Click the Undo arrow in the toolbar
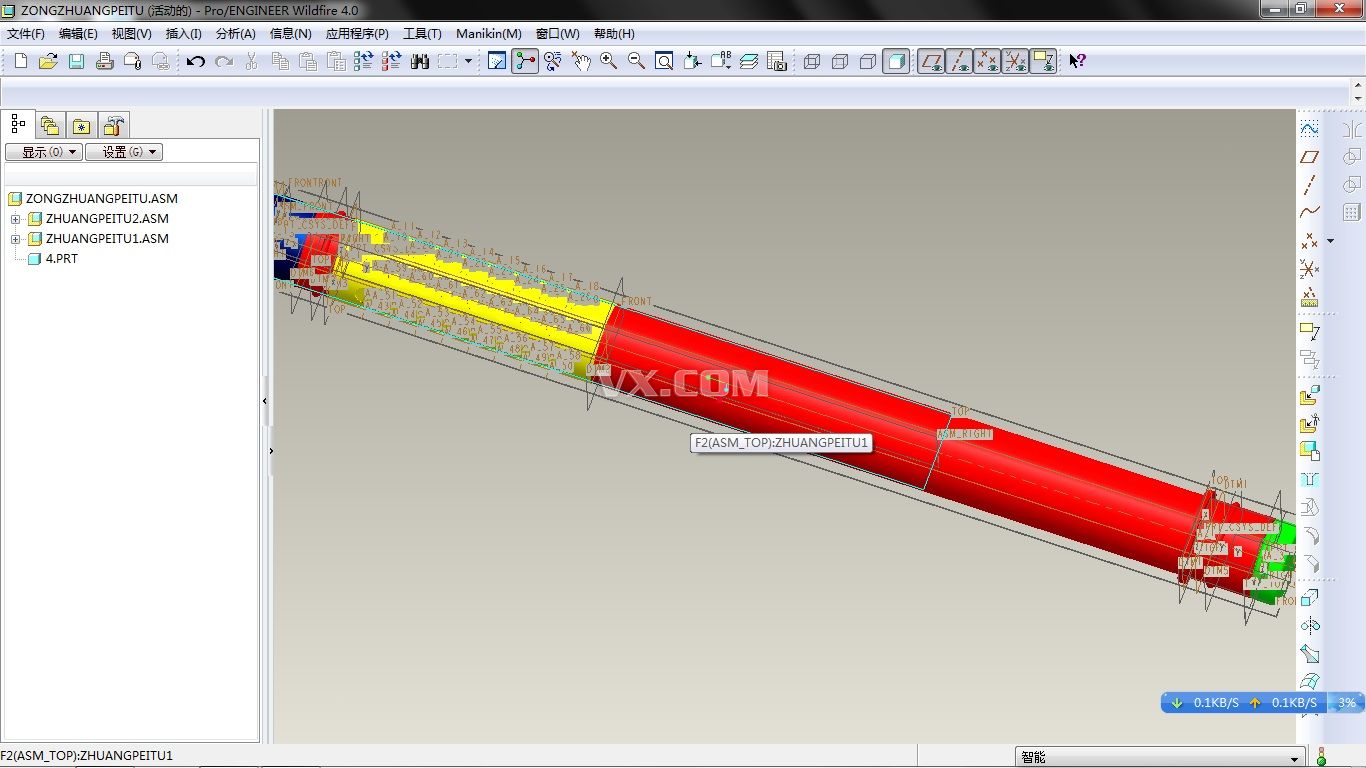This screenshot has width=1366, height=768. pyautogui.click(x=195, y=62)
